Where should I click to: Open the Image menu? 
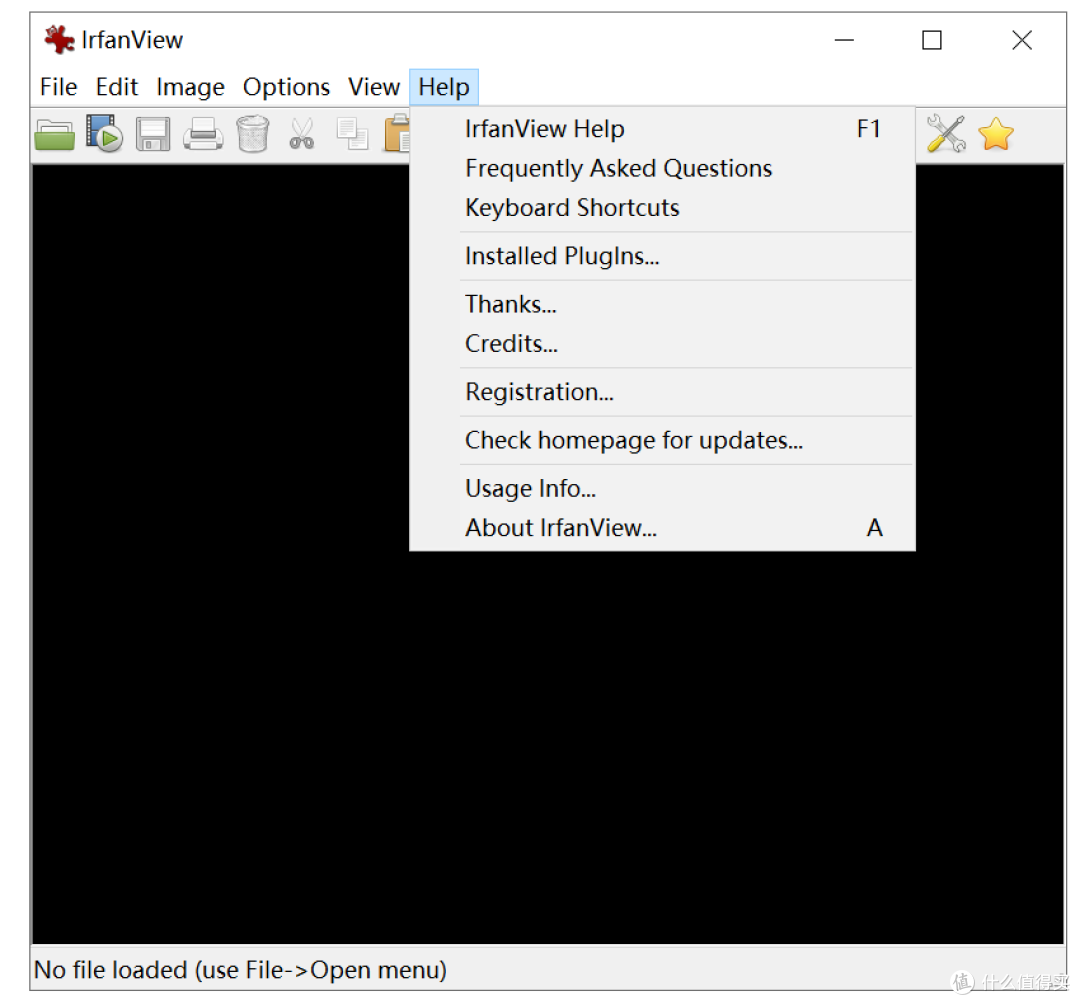(190, 87)
